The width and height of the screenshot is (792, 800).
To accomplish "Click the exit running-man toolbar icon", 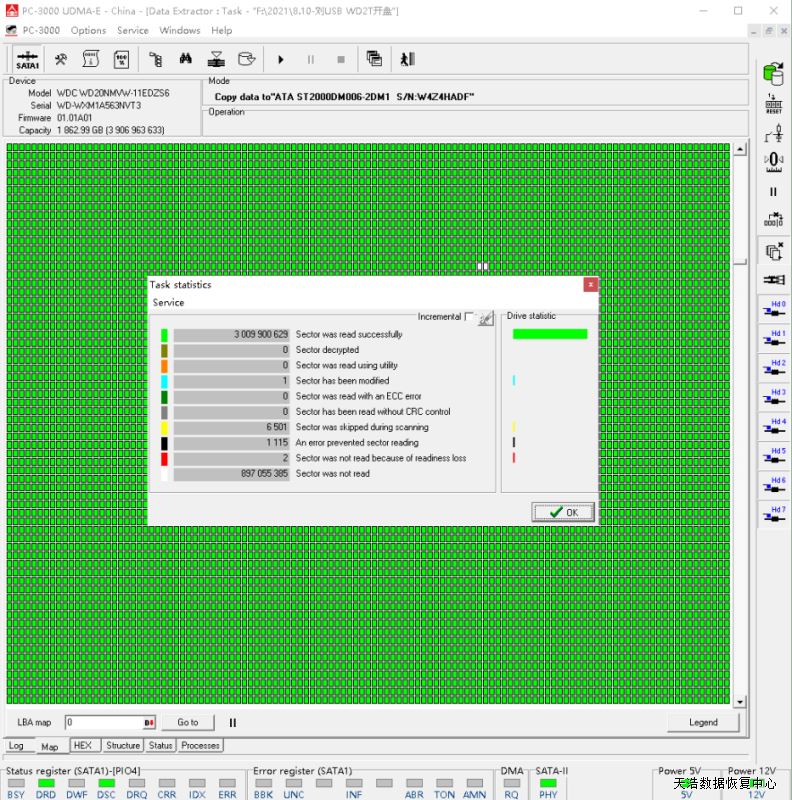I will click(407, 60).
